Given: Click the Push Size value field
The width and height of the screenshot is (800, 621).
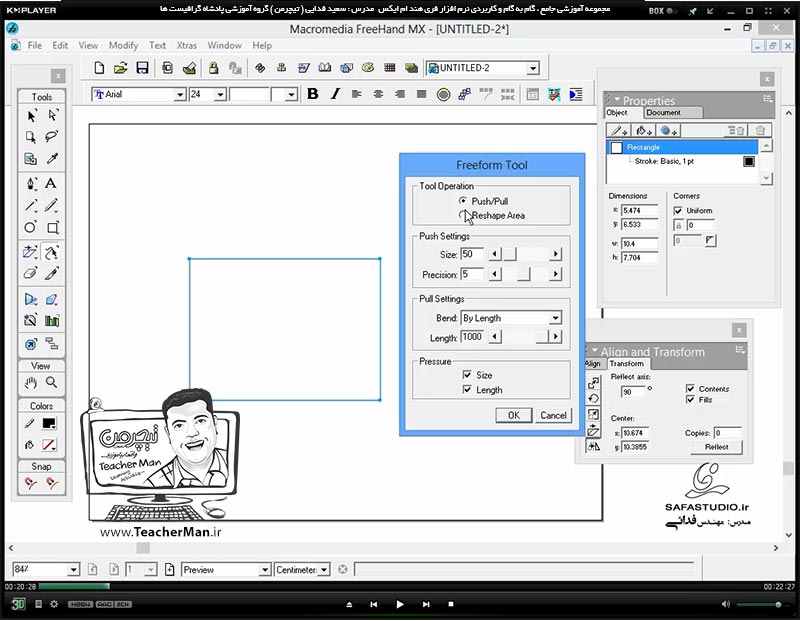Looking at the screenshot, I should (472, 254).
